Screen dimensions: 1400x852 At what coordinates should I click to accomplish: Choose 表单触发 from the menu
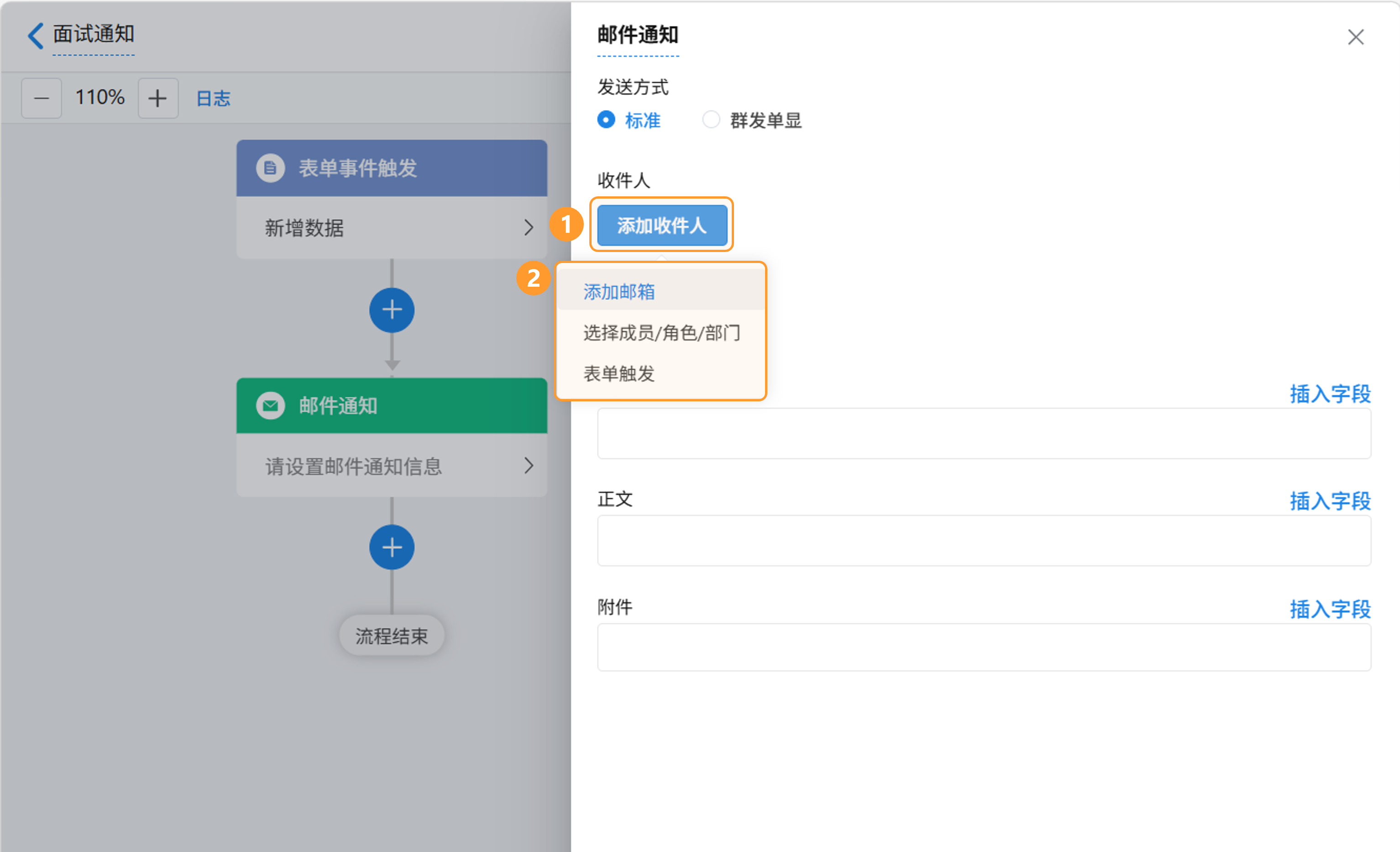pos(619,374)
